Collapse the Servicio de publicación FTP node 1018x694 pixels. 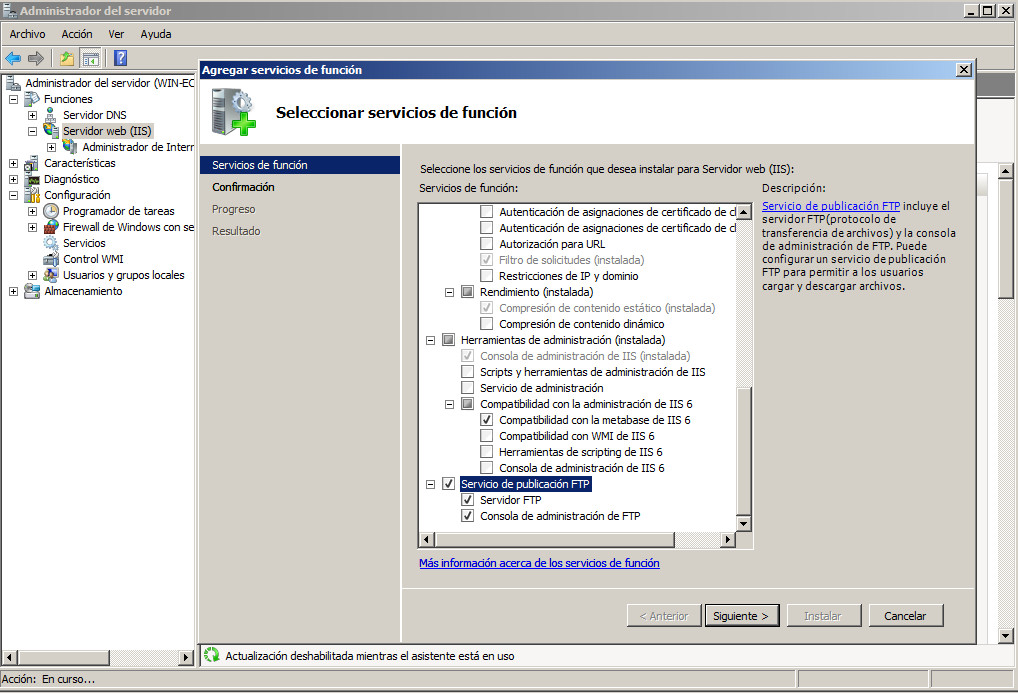click(430, 484)
